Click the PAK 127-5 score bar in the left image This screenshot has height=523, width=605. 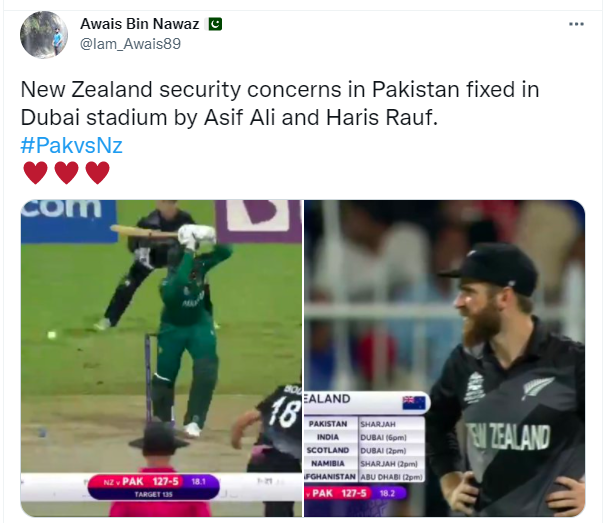tap(153, 487)
